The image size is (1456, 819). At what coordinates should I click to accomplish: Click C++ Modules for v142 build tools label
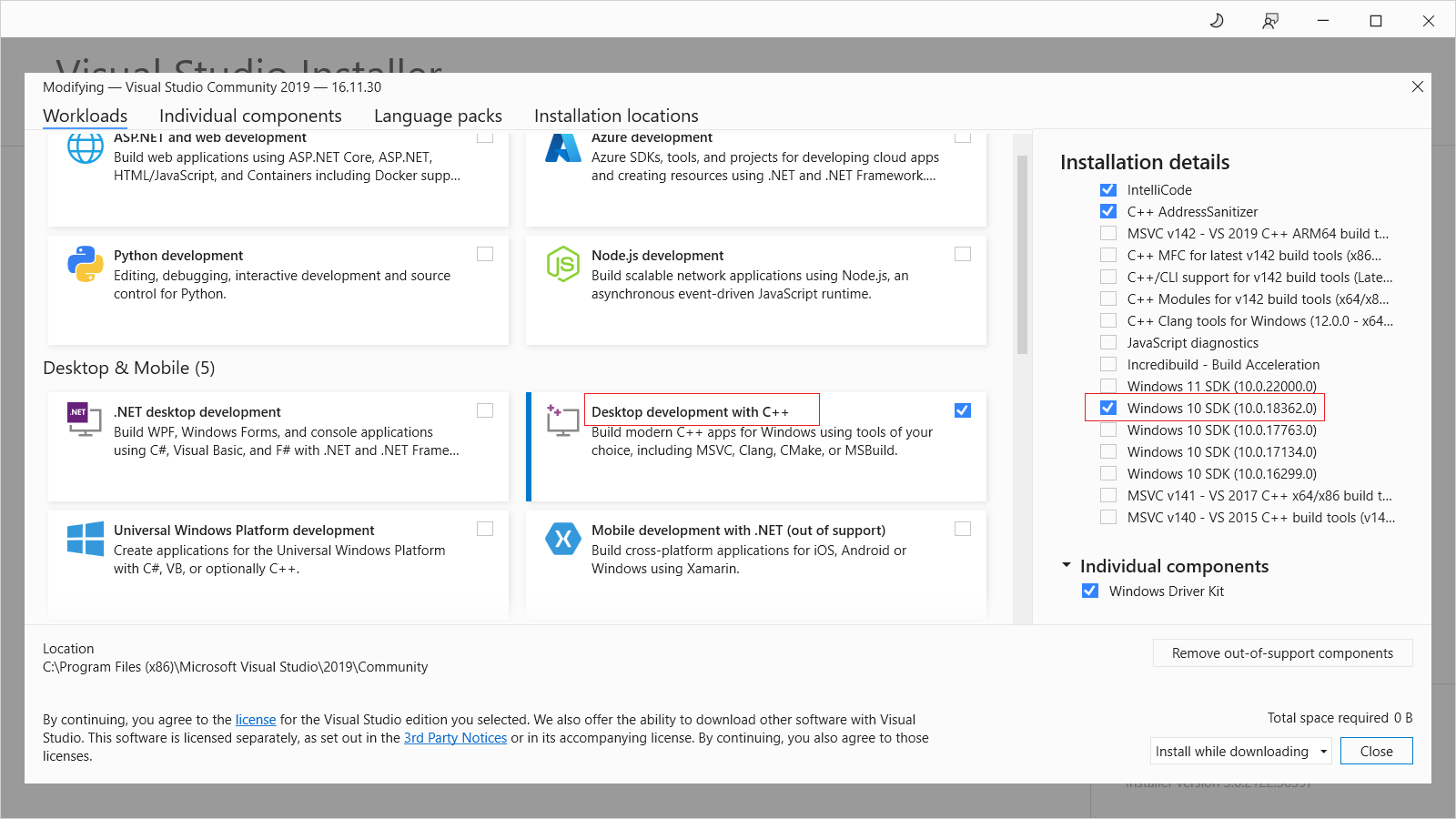pyautogui.click(x=1258, y=298)
